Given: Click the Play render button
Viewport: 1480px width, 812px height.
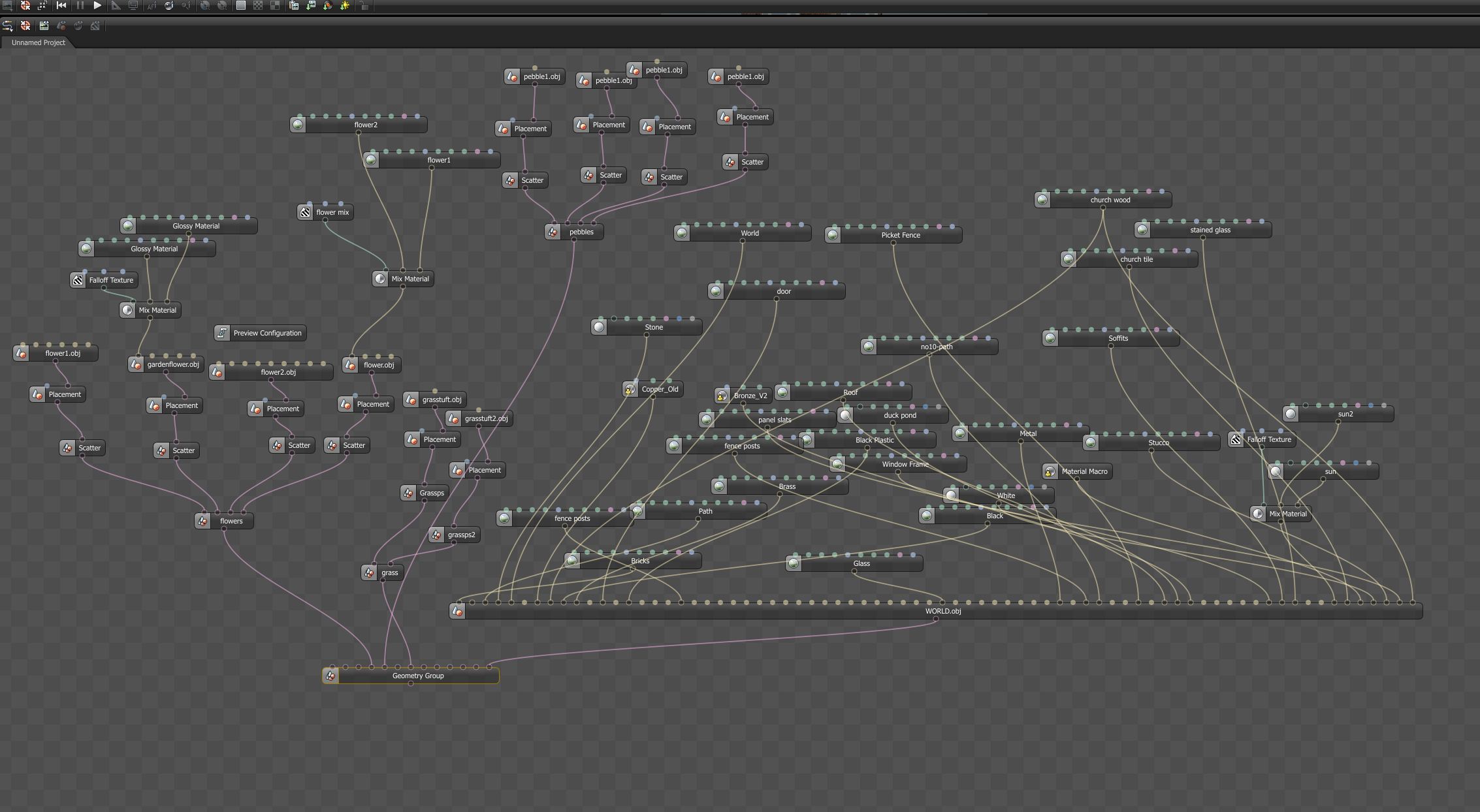Looking at the screenshot, I should 97,5.
